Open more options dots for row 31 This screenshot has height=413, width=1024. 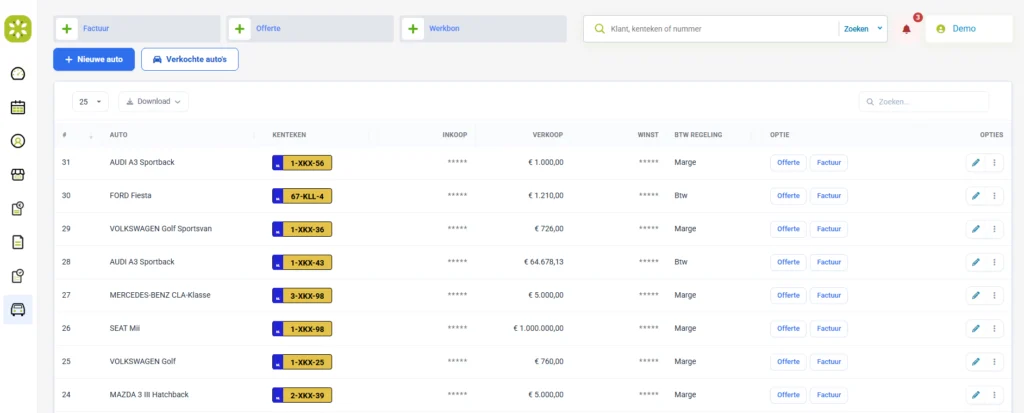point(994,163)
